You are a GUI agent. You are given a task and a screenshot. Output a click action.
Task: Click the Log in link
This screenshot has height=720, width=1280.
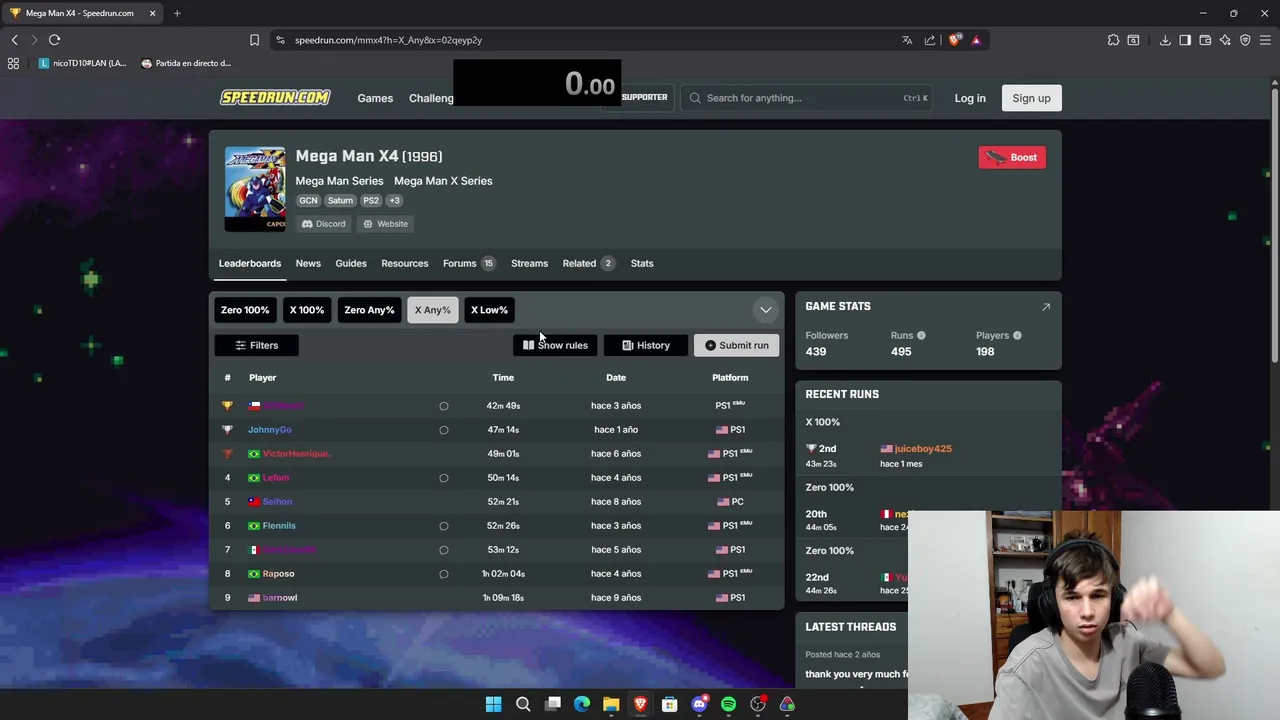tap(970, 98)
